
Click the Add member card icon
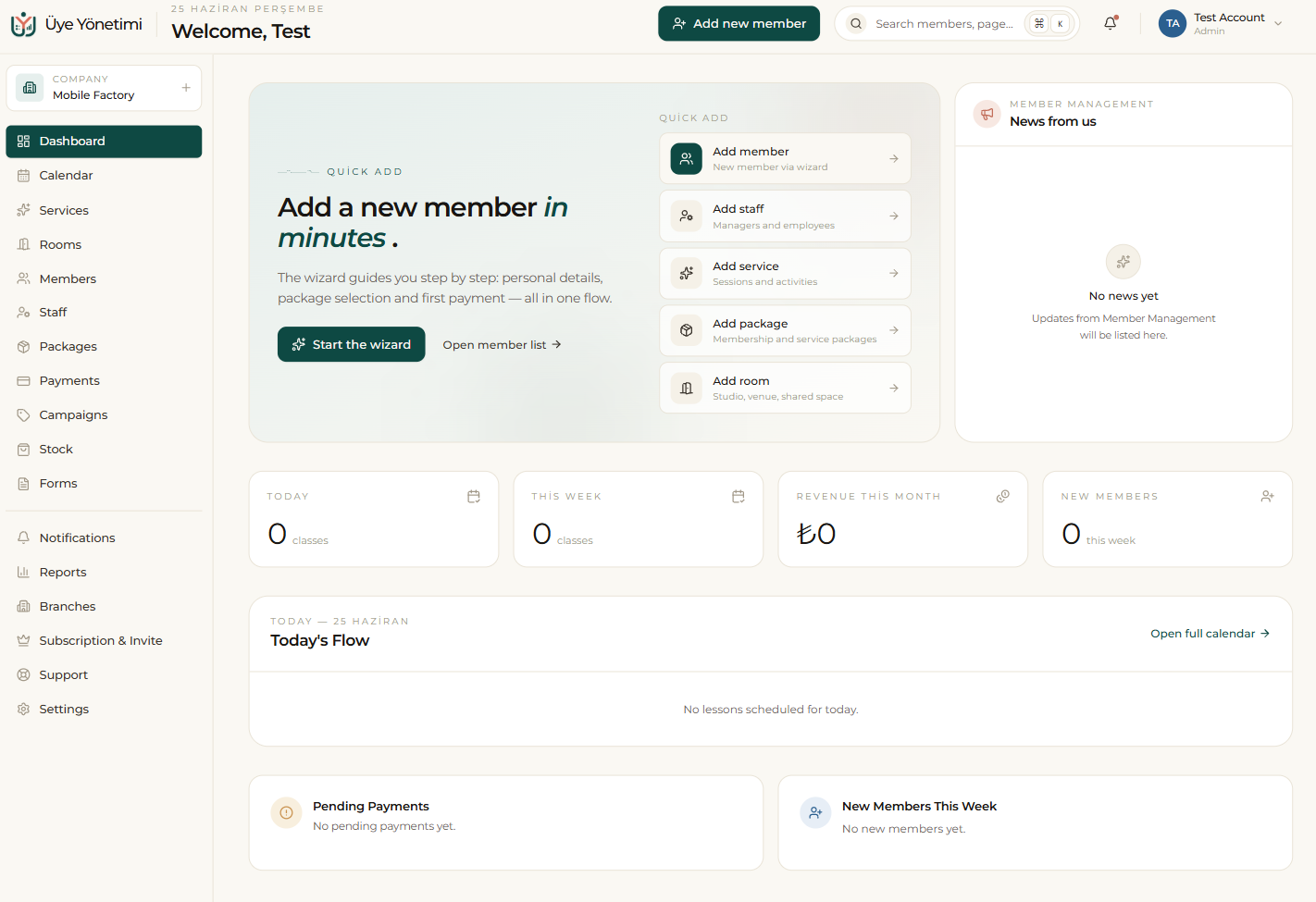tap(687, 158)
